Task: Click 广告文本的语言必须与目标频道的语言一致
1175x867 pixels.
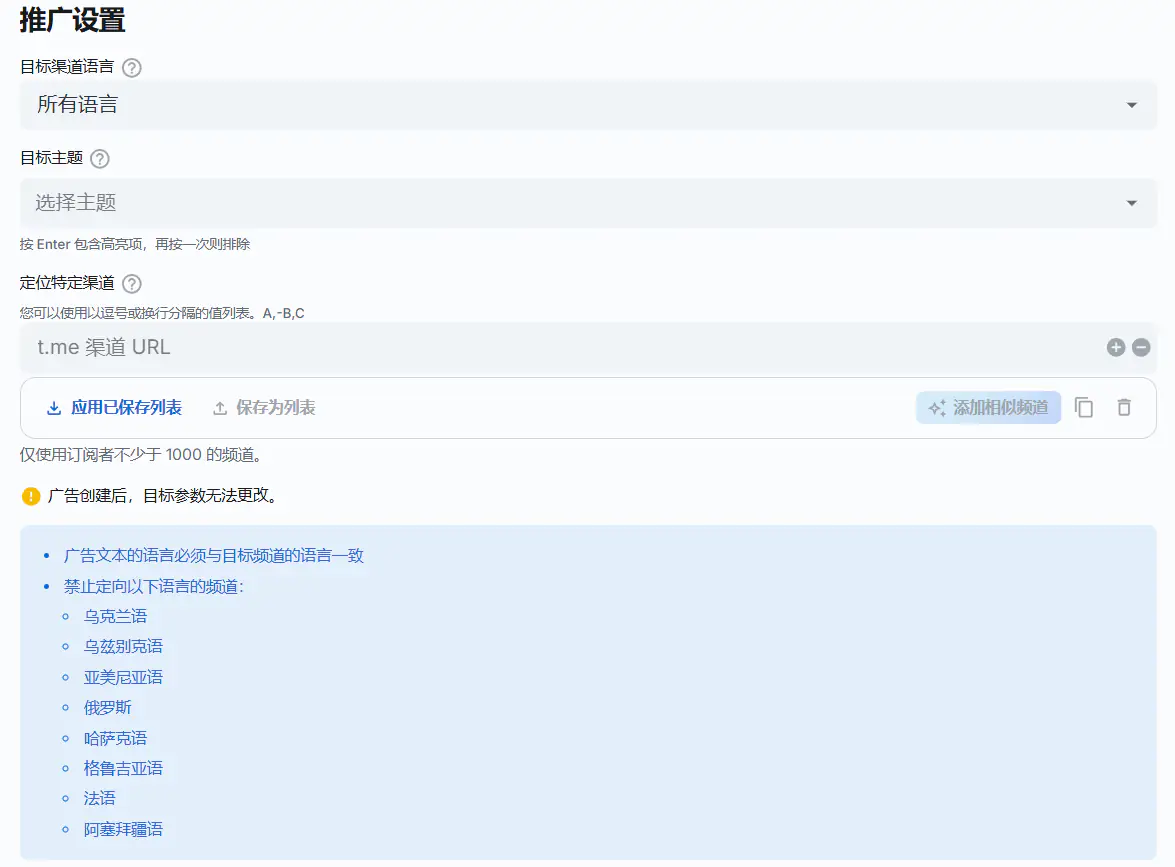Action: tap(214, 555)
